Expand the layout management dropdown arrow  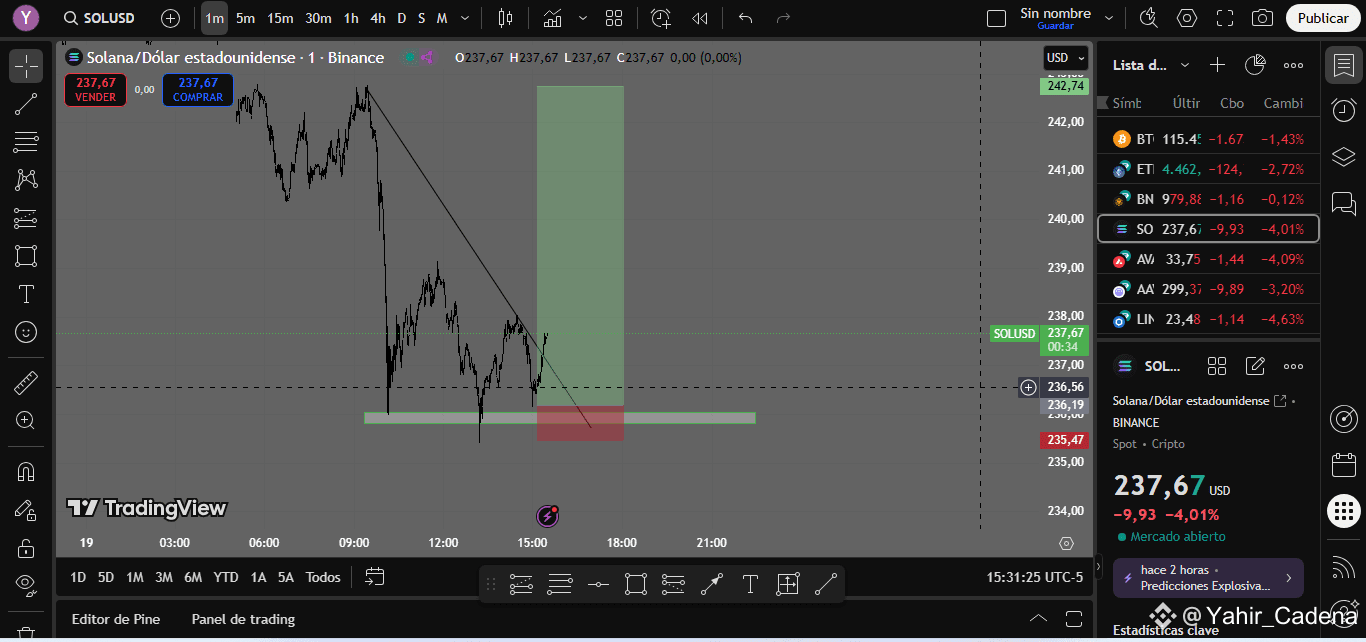1108,18
